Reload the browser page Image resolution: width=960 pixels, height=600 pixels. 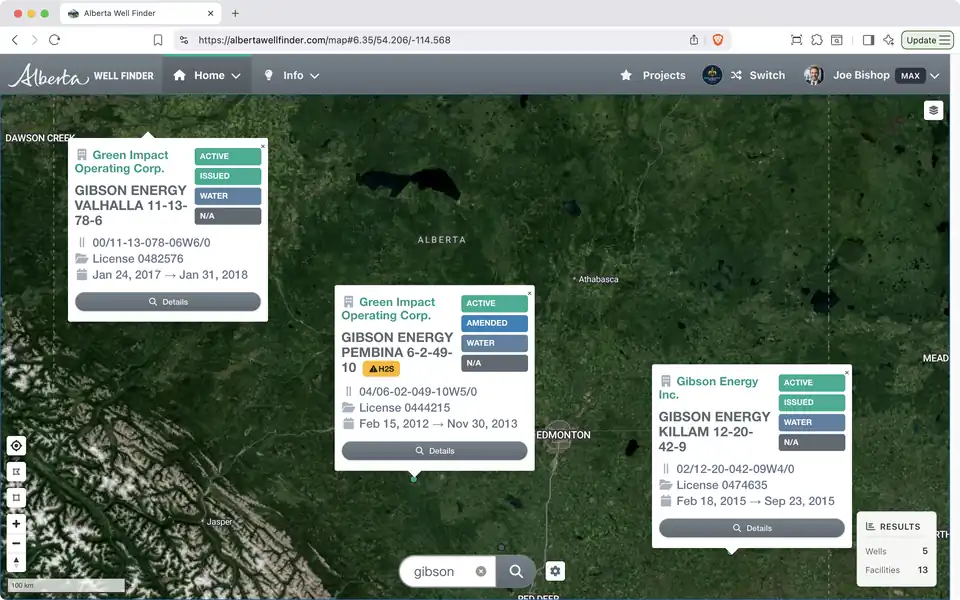[54, 40]
